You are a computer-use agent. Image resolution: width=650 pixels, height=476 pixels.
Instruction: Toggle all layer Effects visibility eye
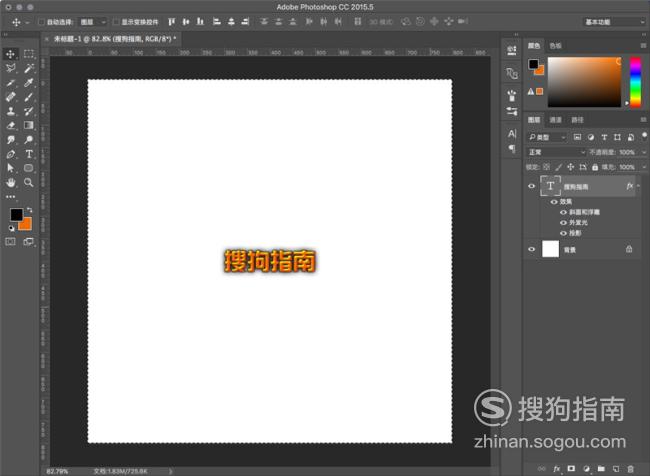(554, 202)
